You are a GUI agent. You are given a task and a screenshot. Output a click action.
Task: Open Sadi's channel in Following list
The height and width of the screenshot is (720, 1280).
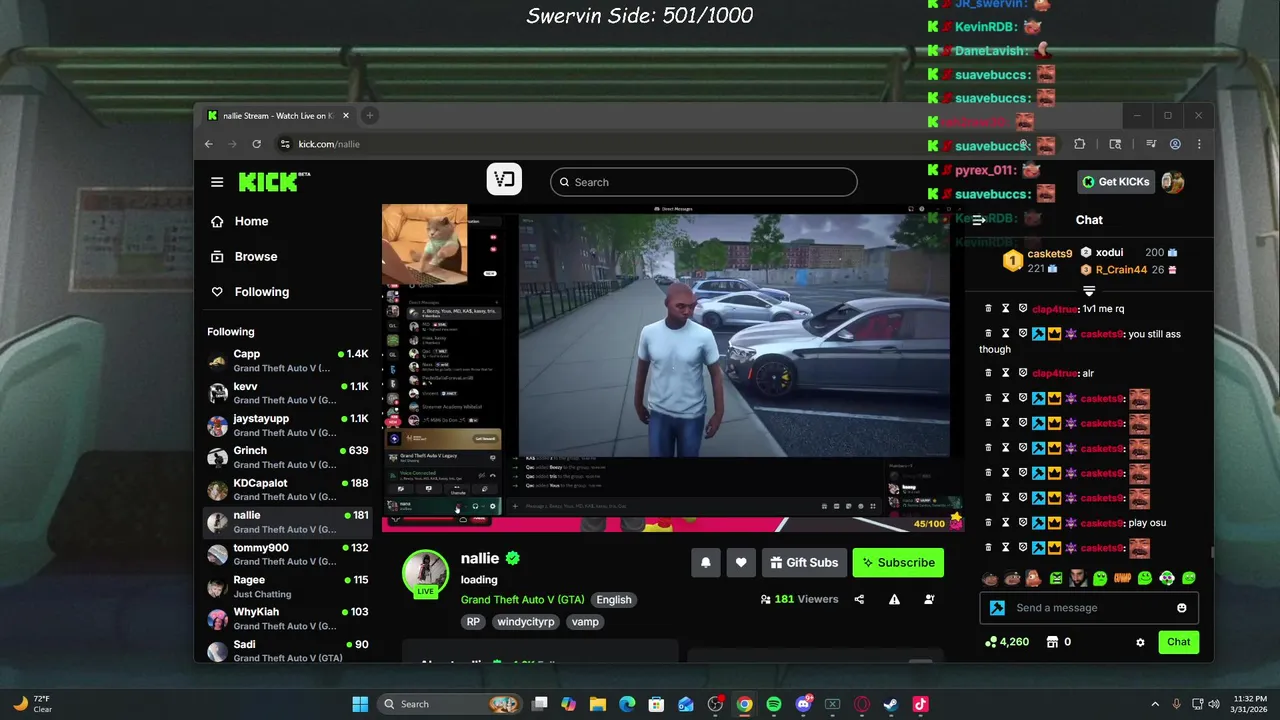(288, 650)
